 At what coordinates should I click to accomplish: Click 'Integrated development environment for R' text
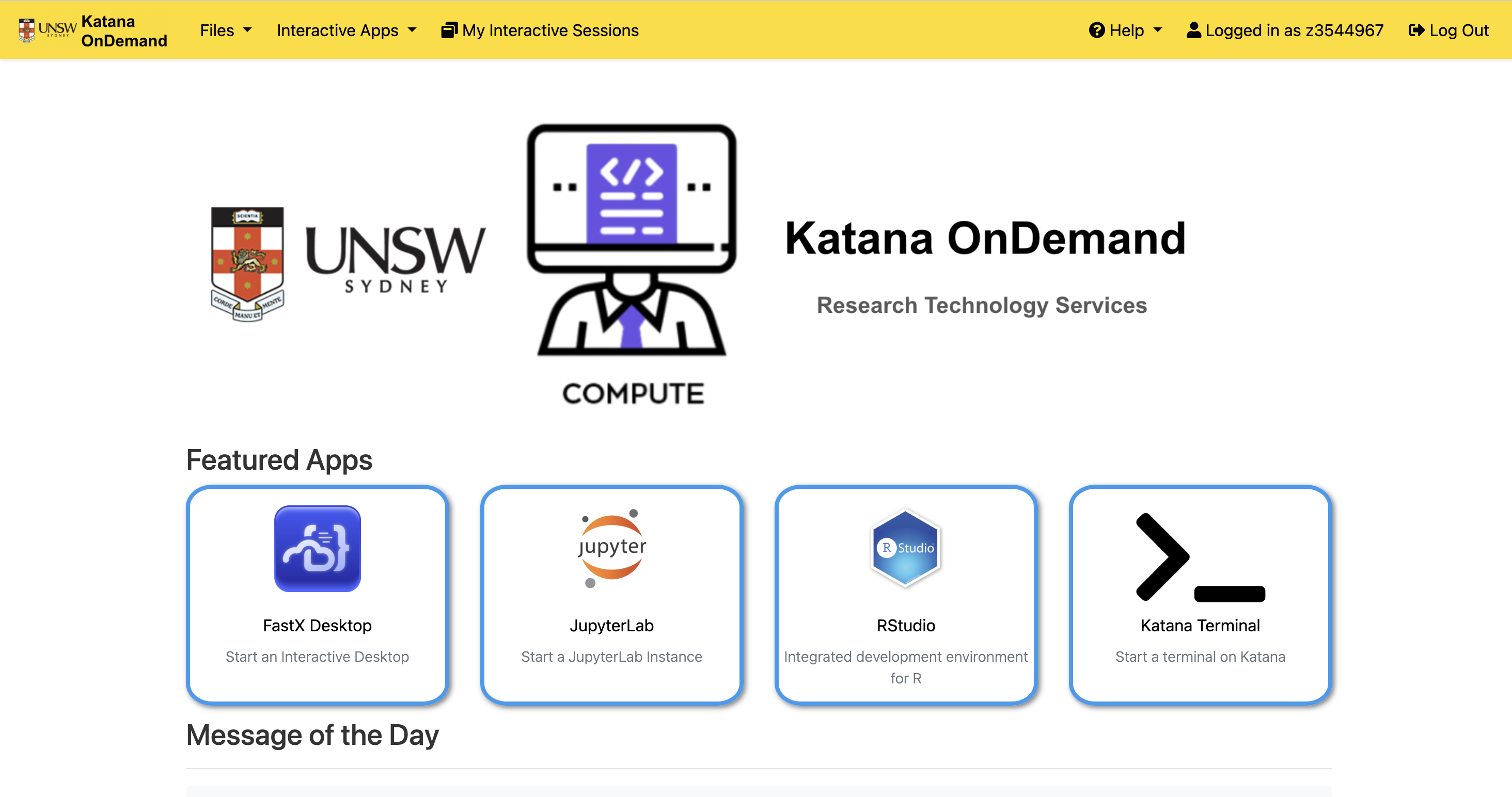click(906, 667)
